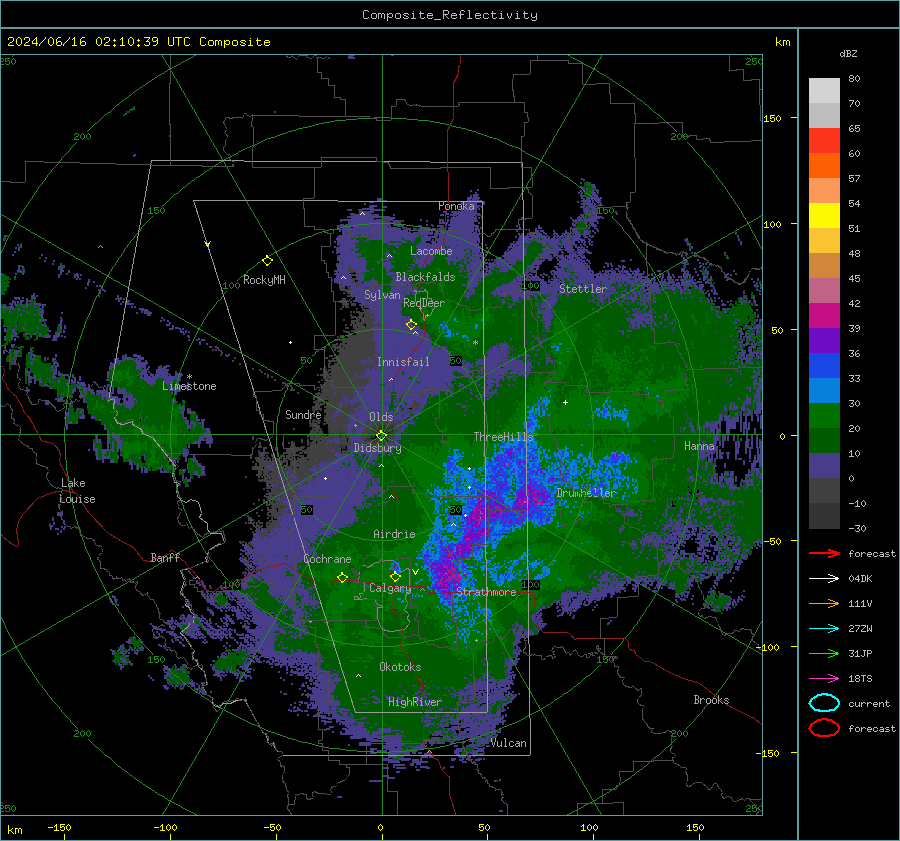Click the yellow radar-site diamond above Didsbury
The image size is (900, 841).
point(381,436)
